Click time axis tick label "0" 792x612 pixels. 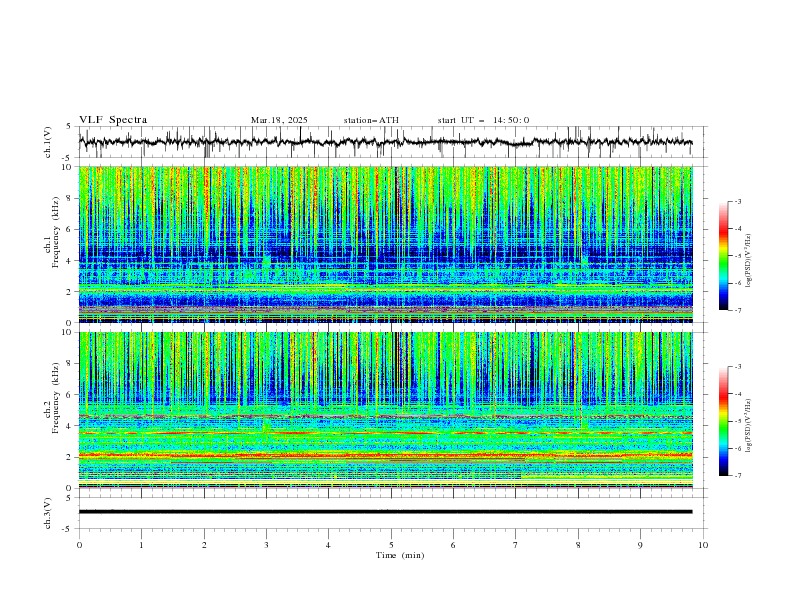pos(79,545)
